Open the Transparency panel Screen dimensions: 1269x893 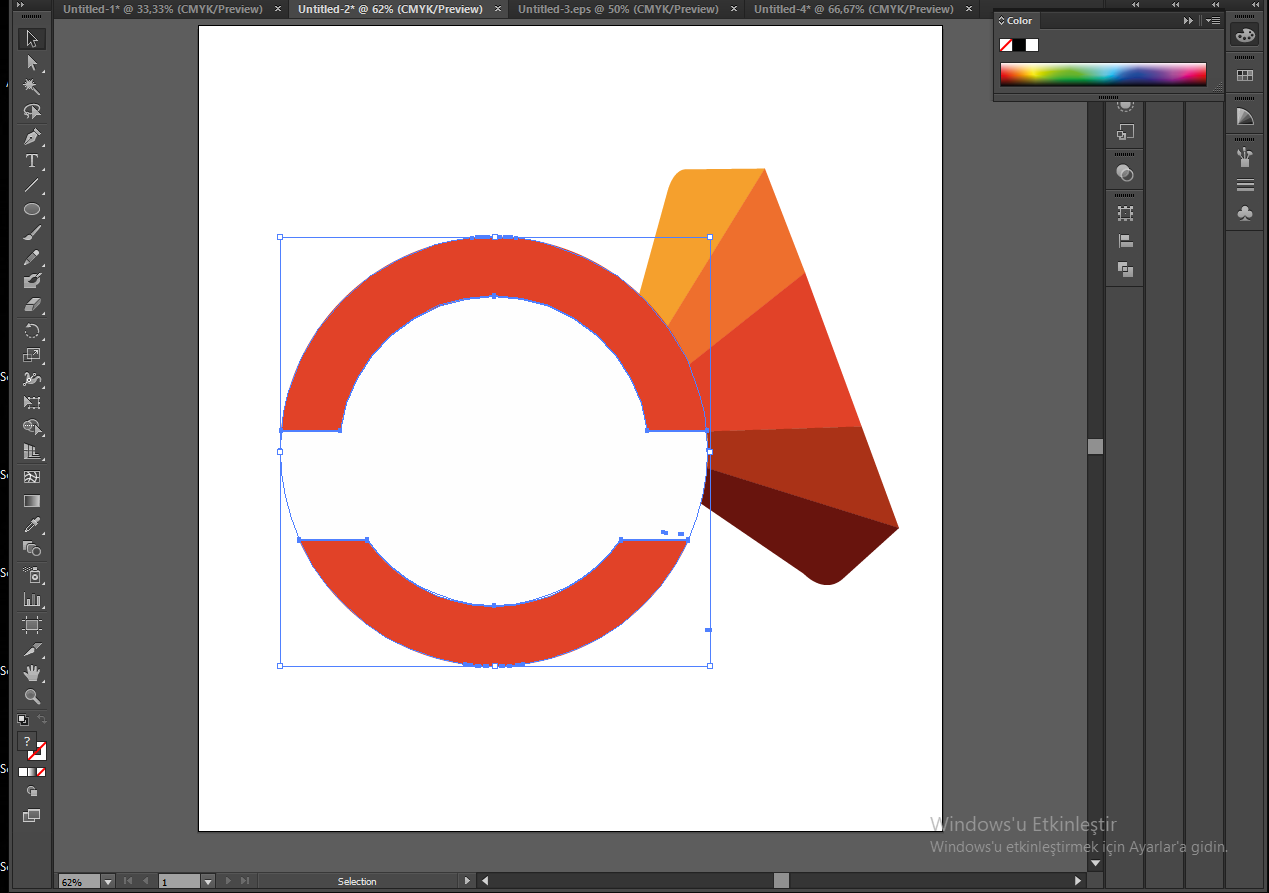[1125, 173]
